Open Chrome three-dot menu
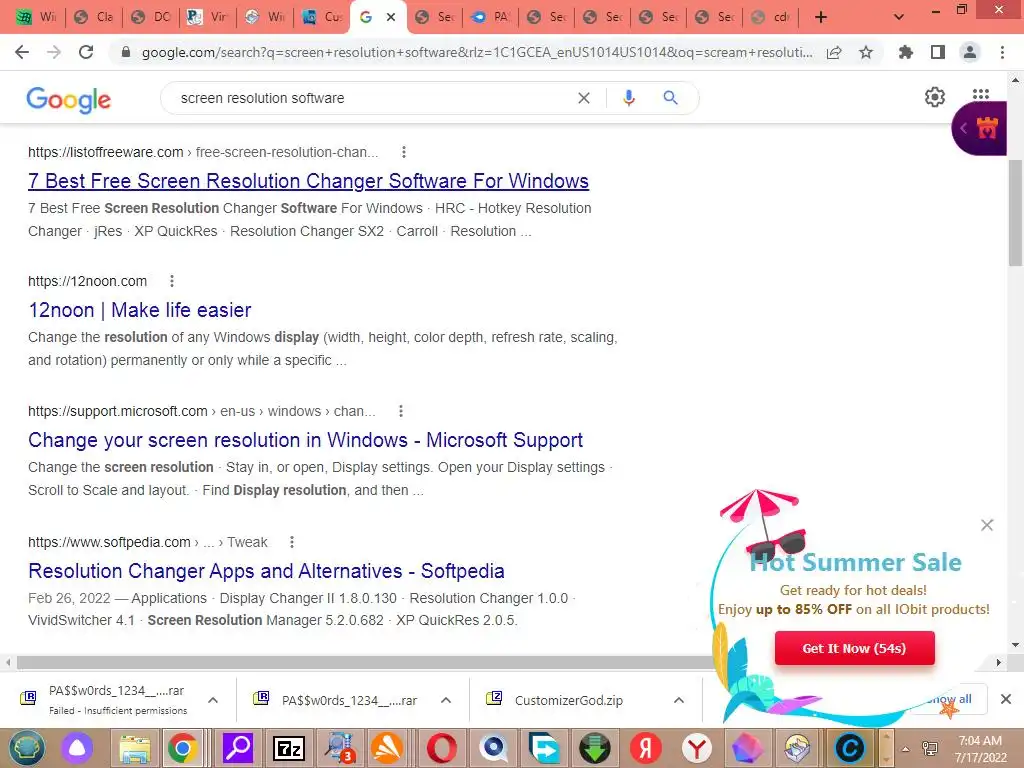Viewport: 1024px width, 768px height. click(x=1002, y=52)
